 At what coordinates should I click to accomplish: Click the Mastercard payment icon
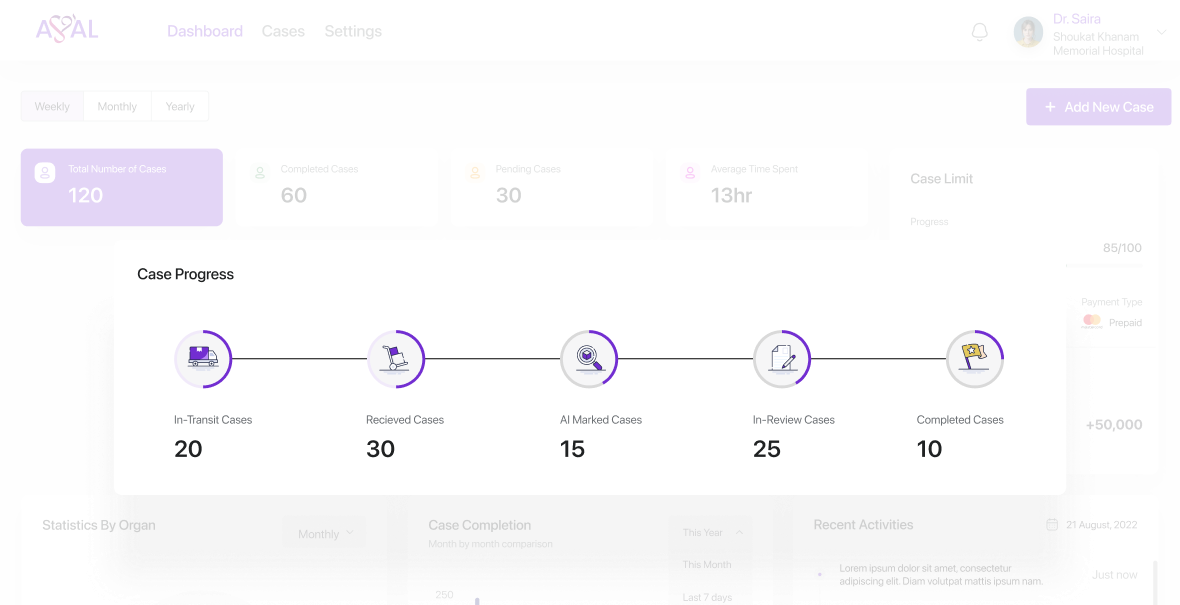1091,322
